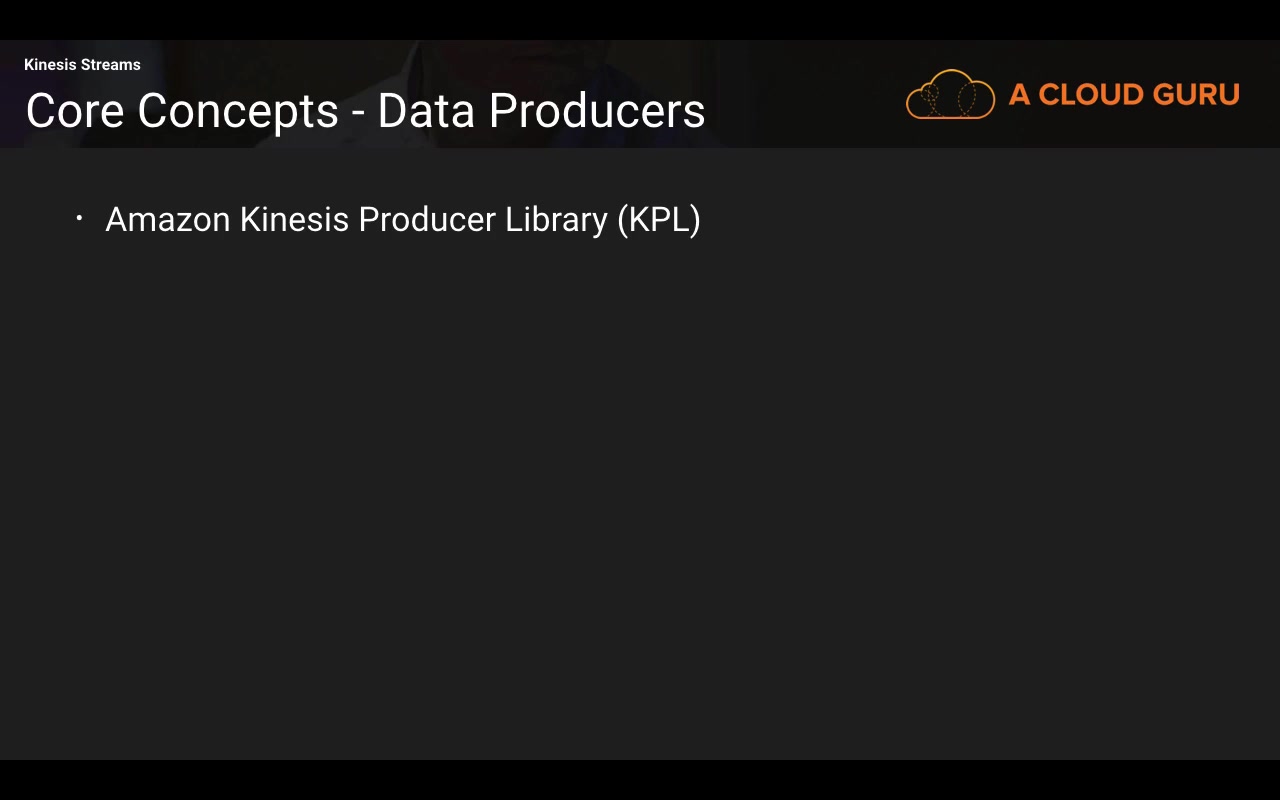Click the word "Concepts" in the title
The width and height of the screenshot is (1280, 800).
238,111
